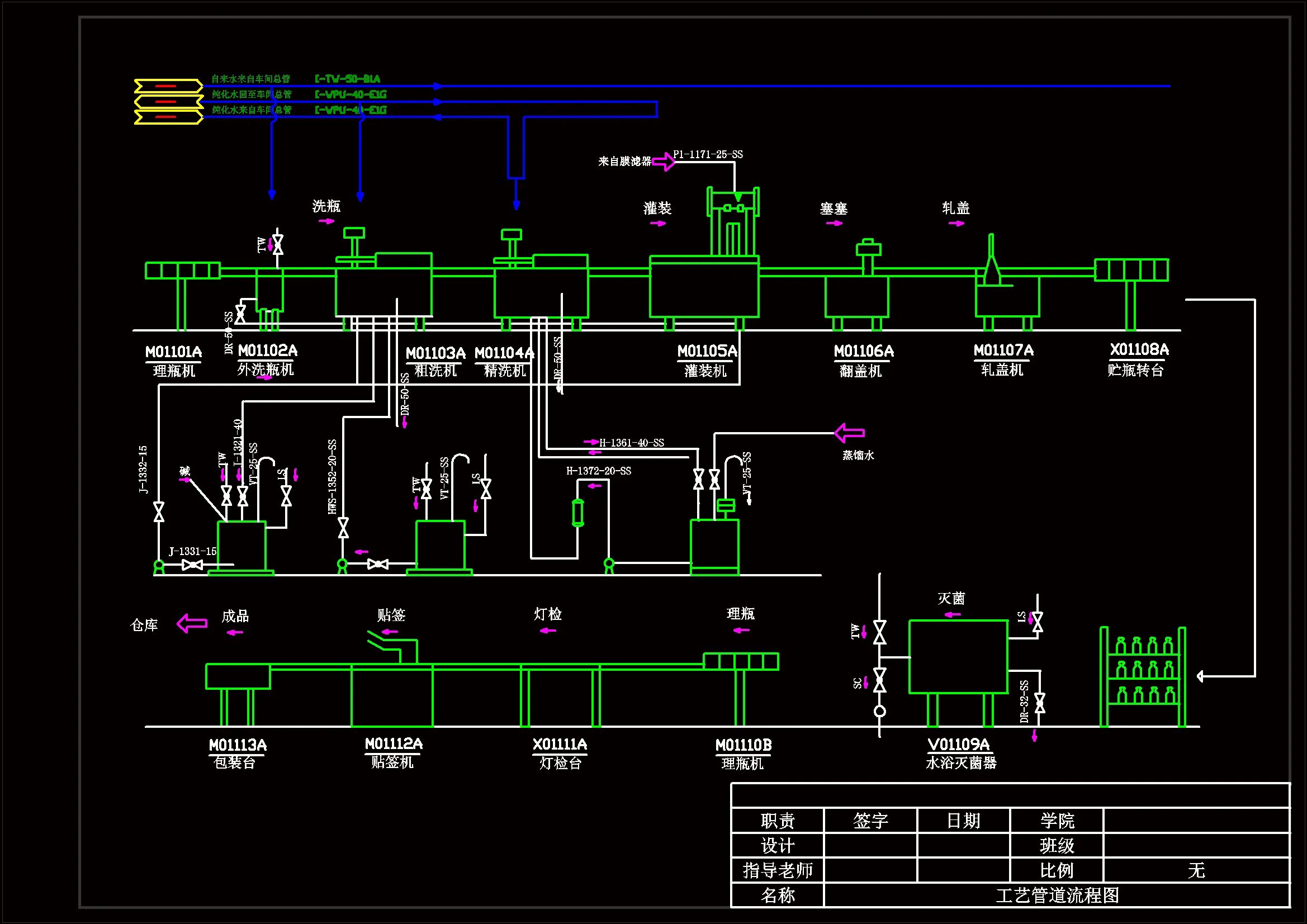Select the 指导老师 cell in title block

tap(777, 870)
